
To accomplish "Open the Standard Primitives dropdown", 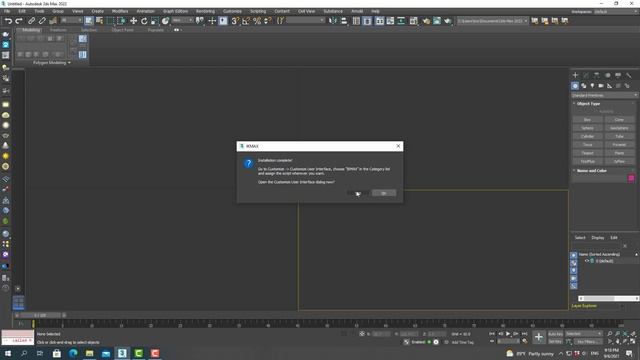I will click(x=604, y=95).
